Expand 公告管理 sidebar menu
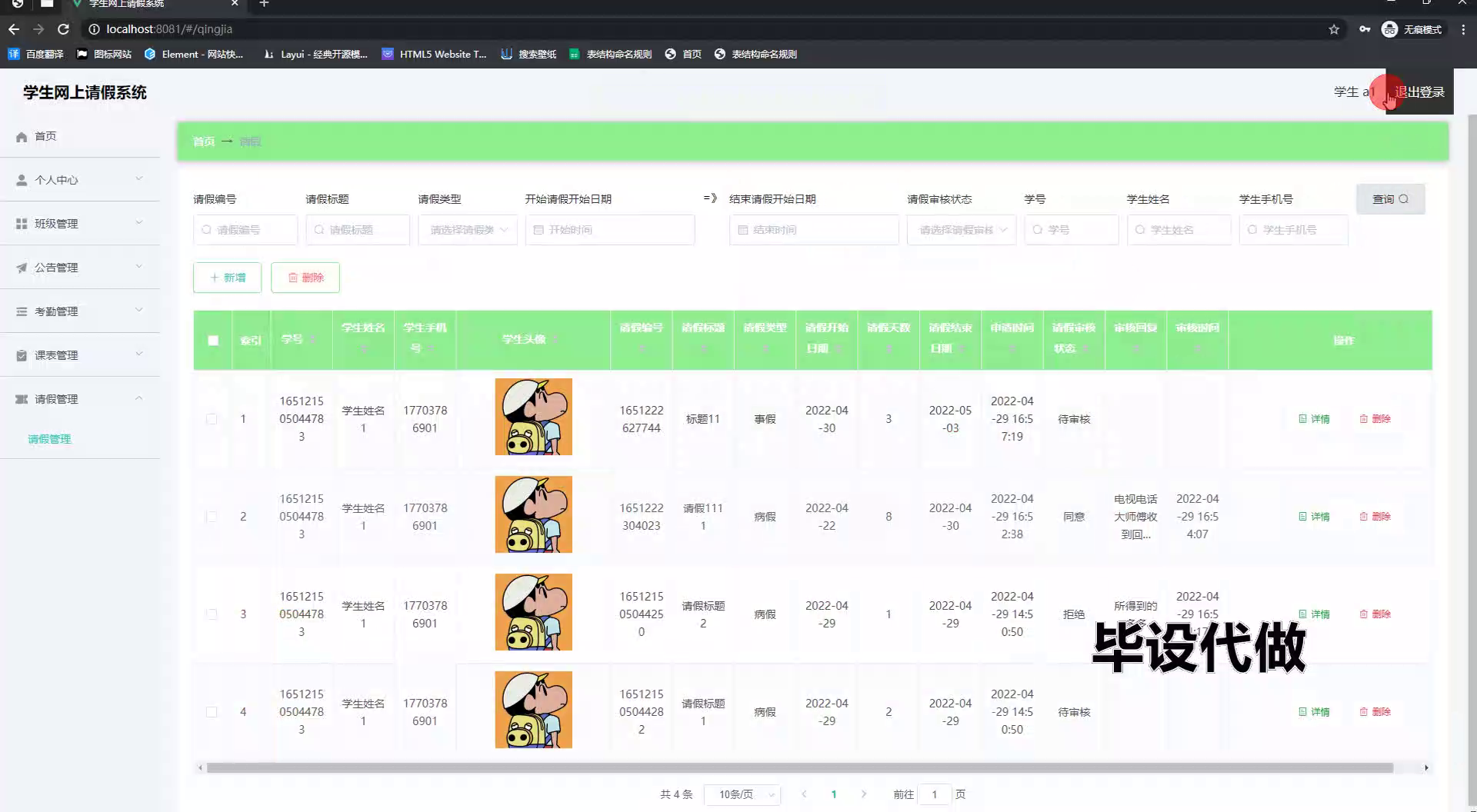 tap(80, 268)
